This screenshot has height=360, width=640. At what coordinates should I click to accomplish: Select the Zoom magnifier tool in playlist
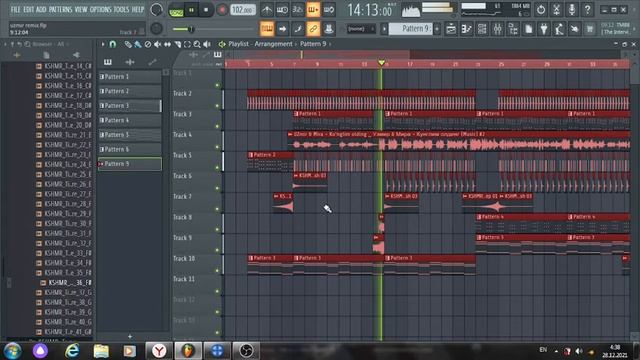point(197,44)
